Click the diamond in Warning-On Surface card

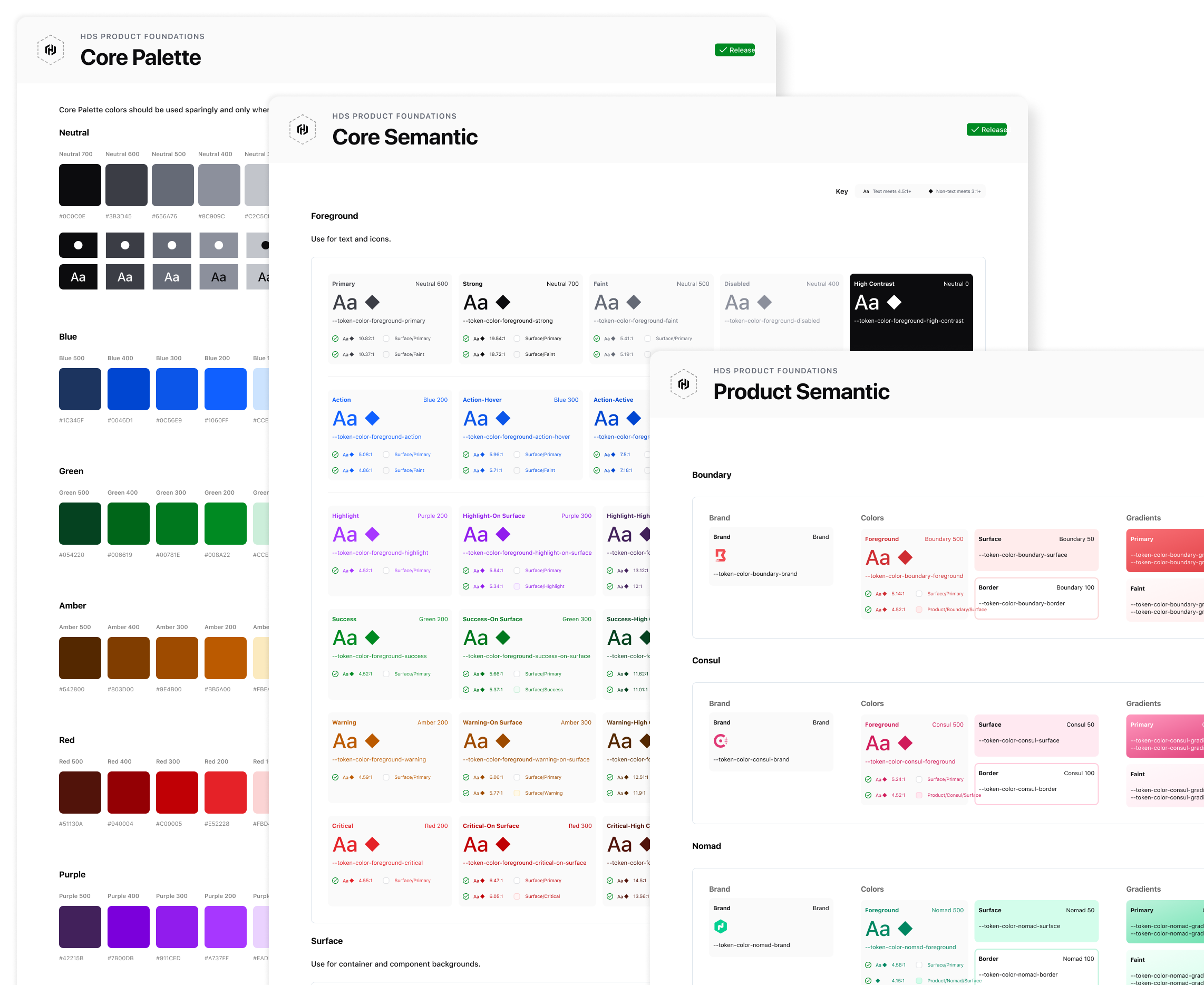(x=503, y=741)
